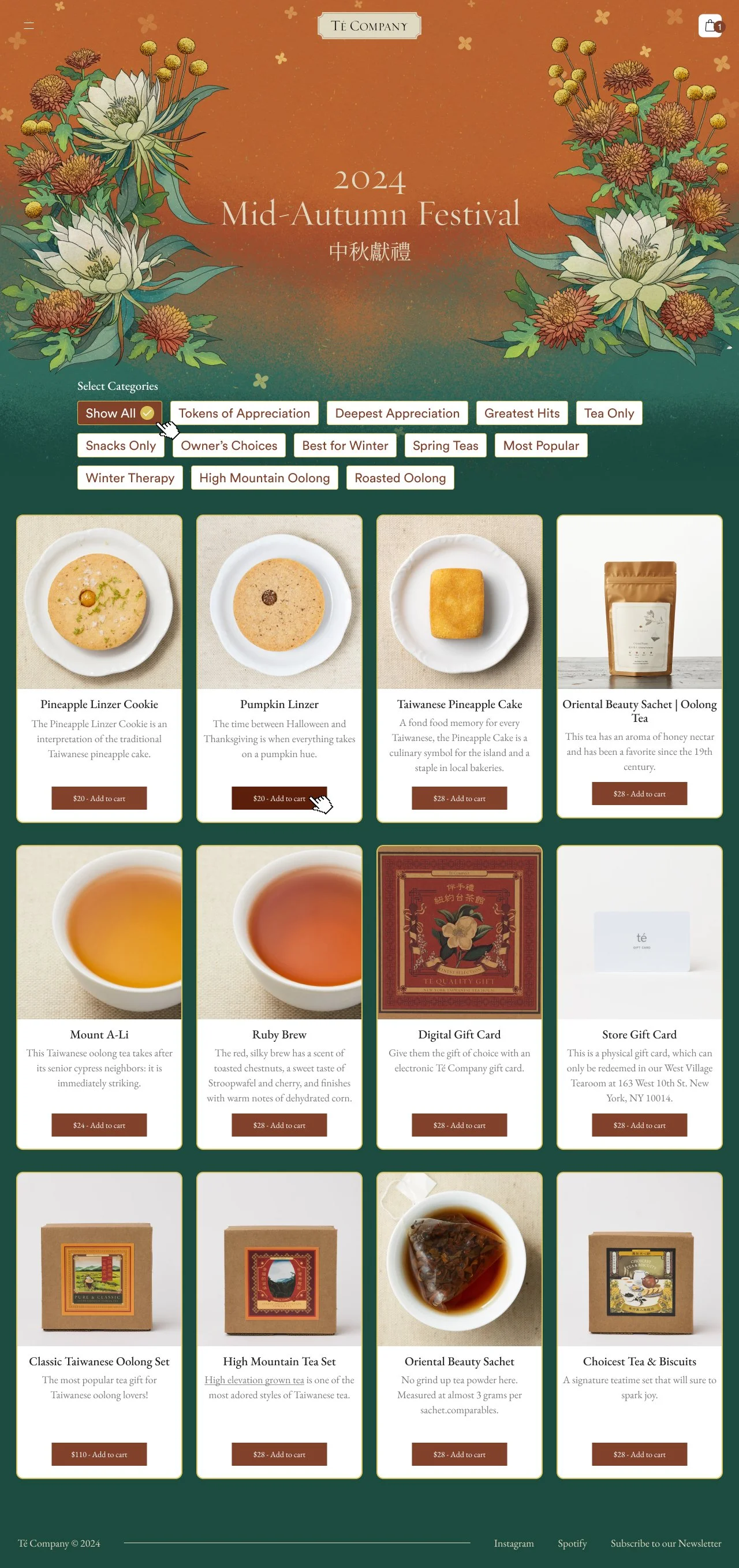Open the shopping bag cart icon
739x1568 pixels.
coord(710,25)
